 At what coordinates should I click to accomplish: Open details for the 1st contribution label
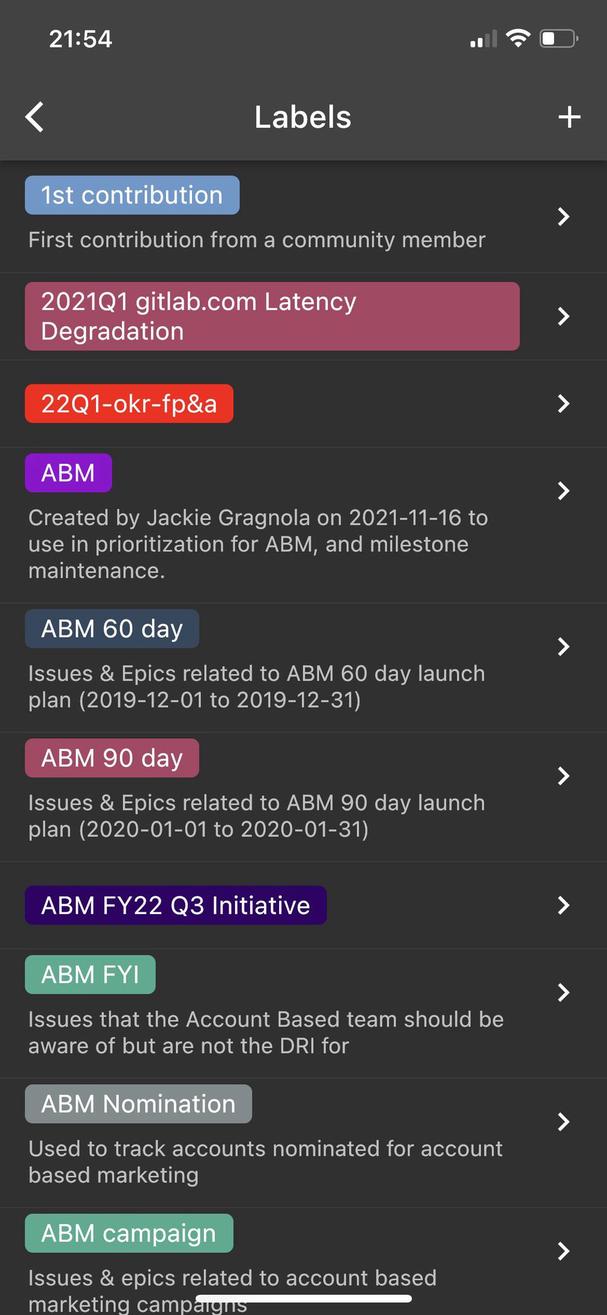562,216
